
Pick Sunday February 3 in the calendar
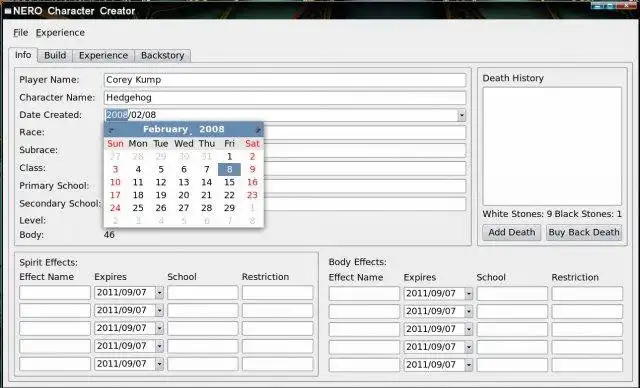coord(115,169)
